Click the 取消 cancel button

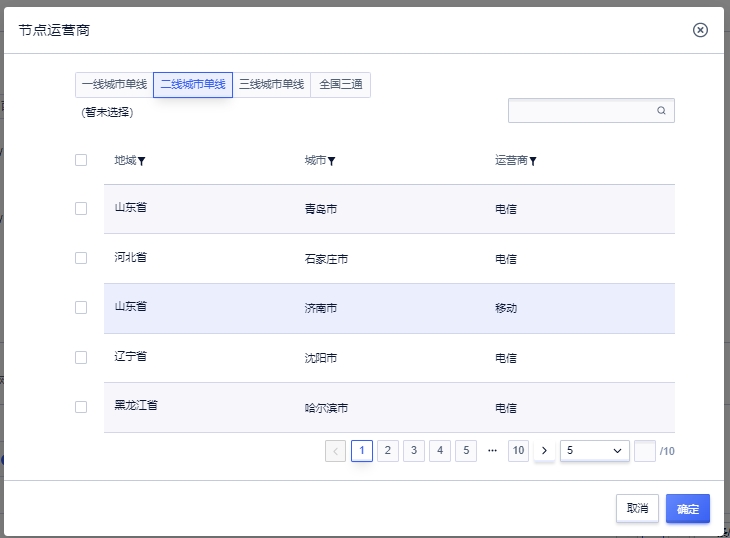[x=637, y=508]
